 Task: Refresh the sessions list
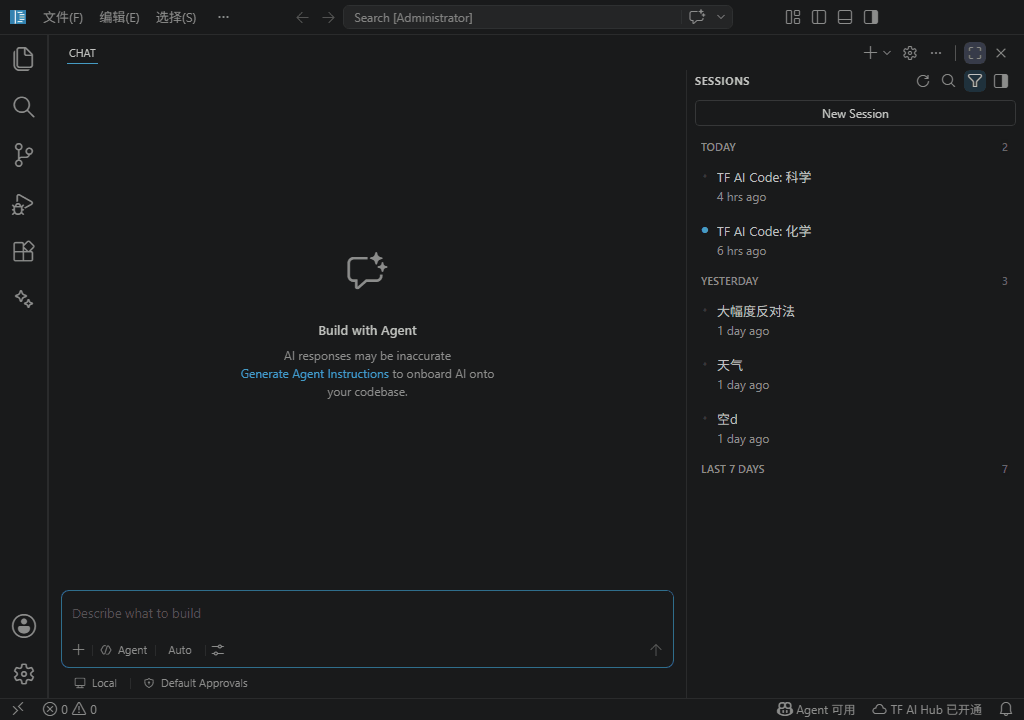[923, 81]
